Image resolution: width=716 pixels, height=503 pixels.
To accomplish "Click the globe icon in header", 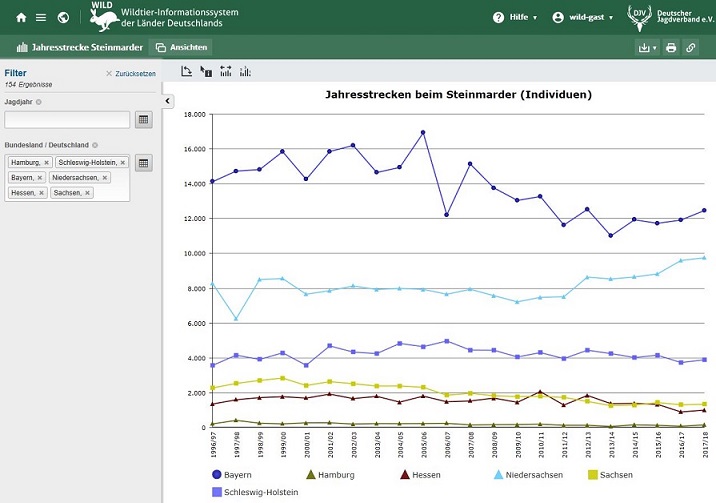I will tap(63, 18).
